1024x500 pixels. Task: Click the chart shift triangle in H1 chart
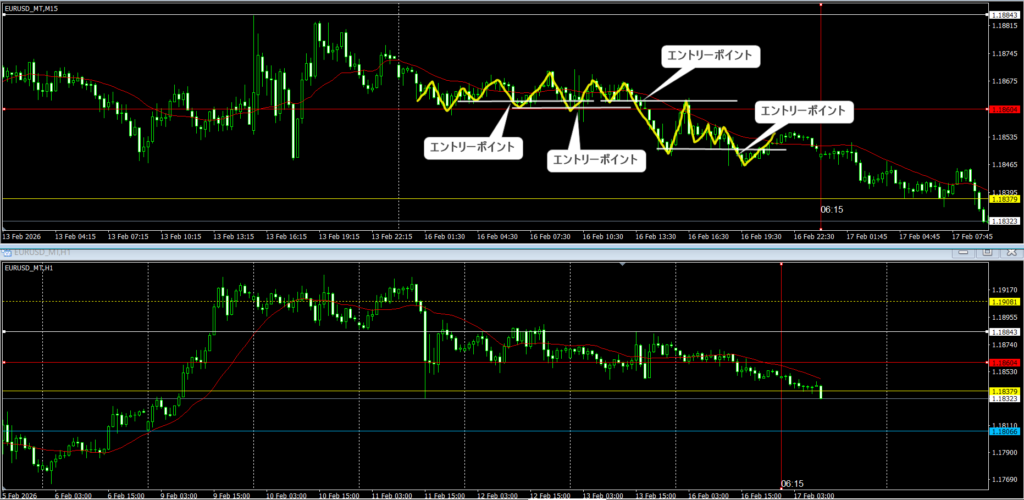(x=623, y=264)
